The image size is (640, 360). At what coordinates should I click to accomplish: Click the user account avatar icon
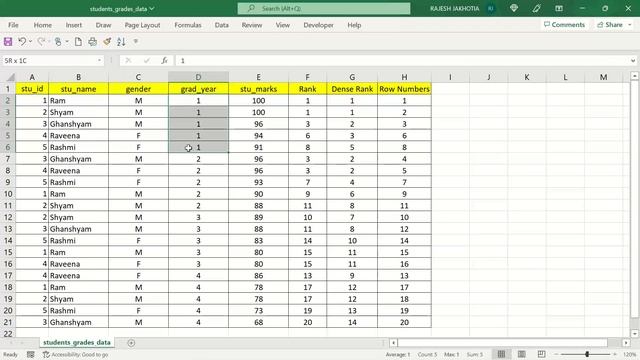(491, 8)
